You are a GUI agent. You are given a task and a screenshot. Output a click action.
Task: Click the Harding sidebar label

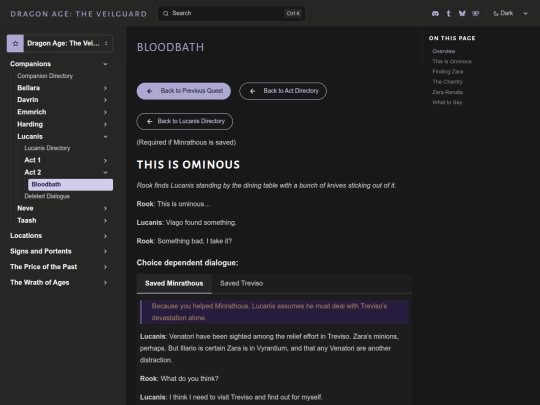(x=30, y=124)
